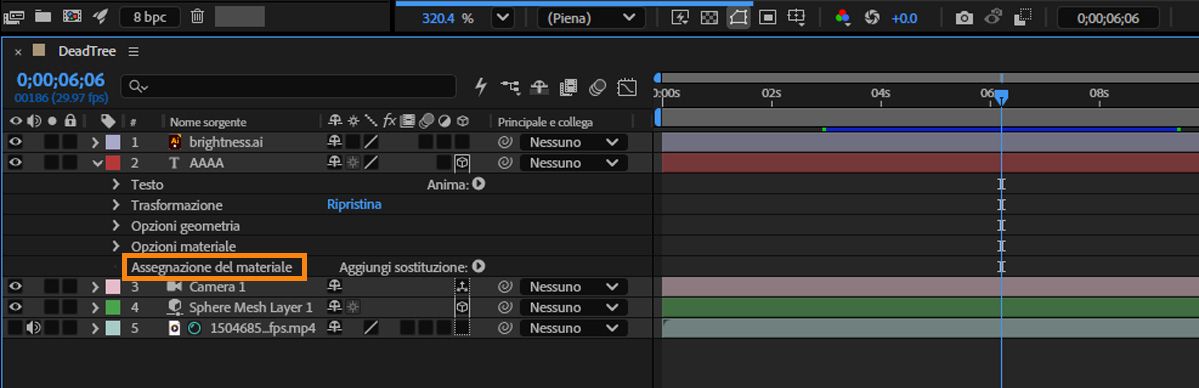Enable frame blending for composition
Image resolution: width=1199 pixels, height=388 pixels.
[x=568, y=87]
